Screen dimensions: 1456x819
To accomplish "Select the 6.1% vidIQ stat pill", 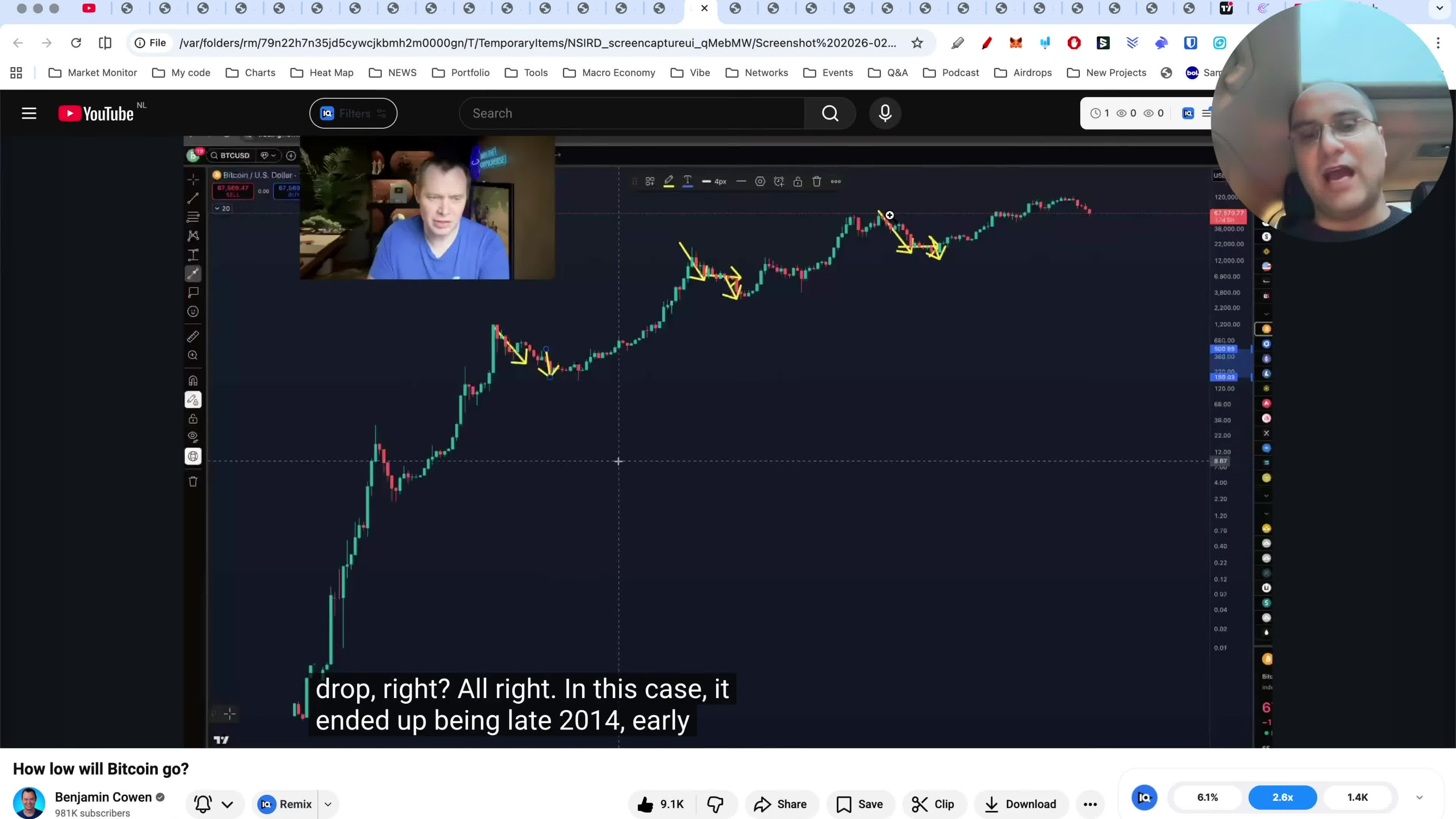I will (1207, 797).
